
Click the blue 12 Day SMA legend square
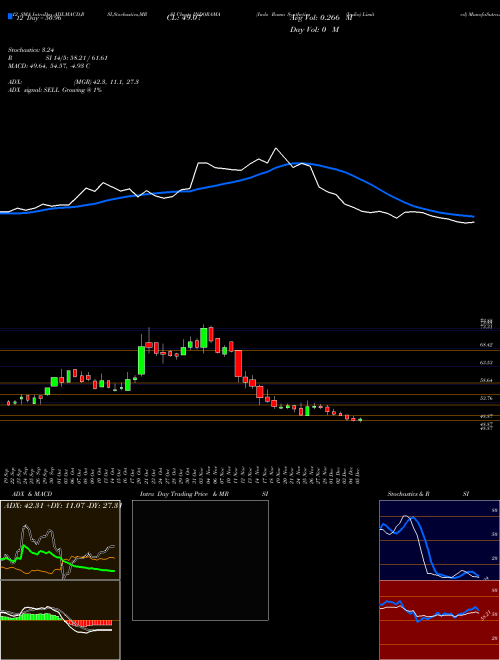point(10,16)
